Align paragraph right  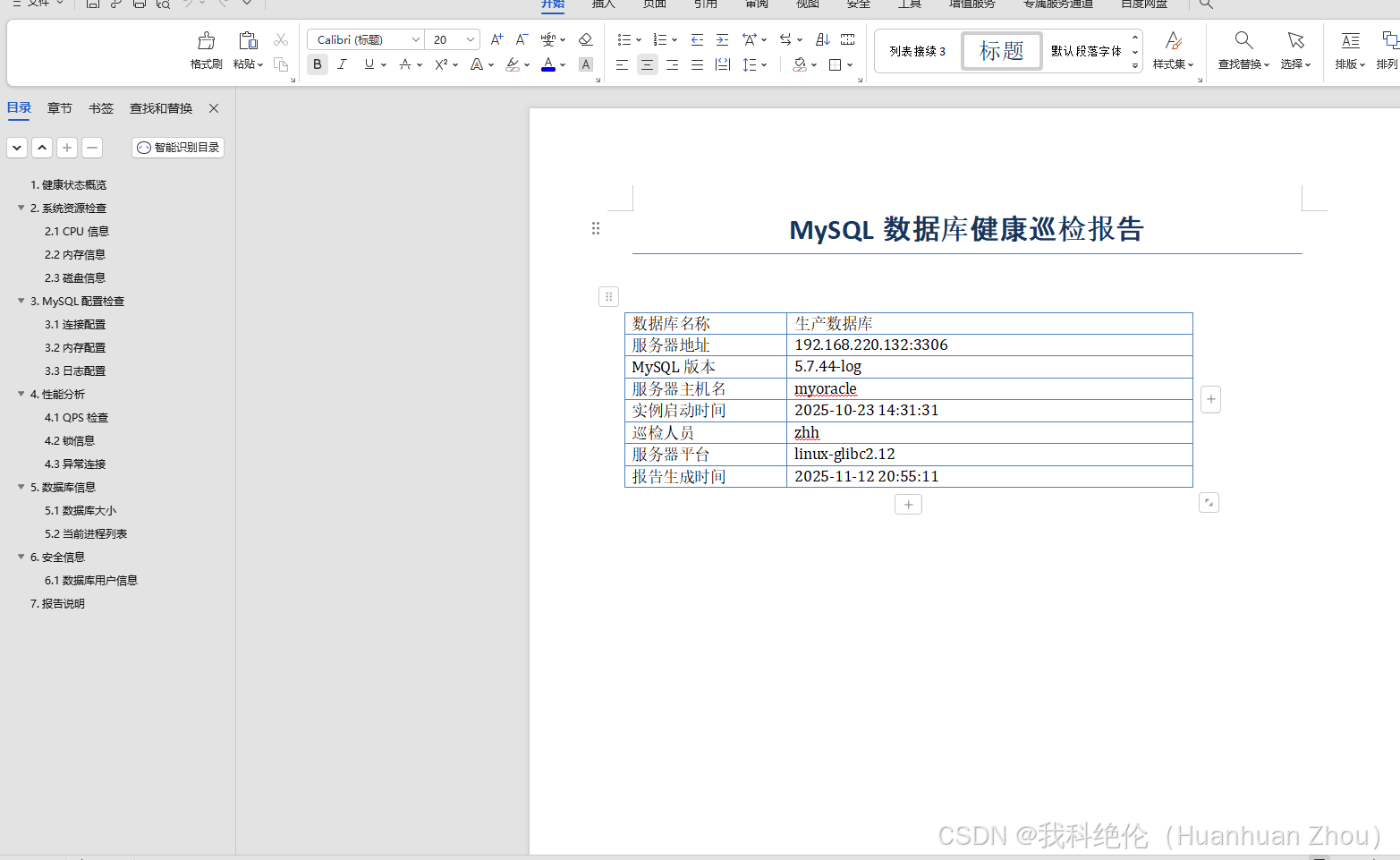672,64
